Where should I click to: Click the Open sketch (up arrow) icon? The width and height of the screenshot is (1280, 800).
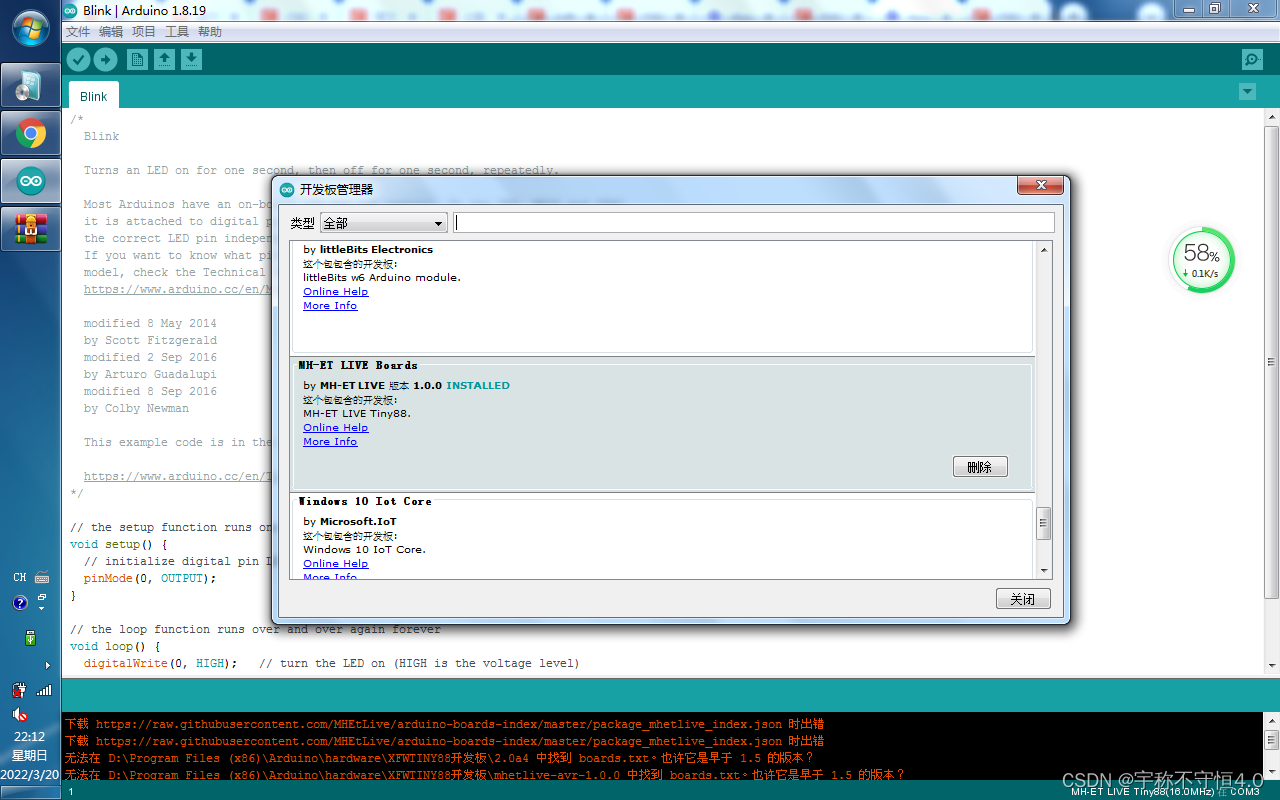pos(164,60)
